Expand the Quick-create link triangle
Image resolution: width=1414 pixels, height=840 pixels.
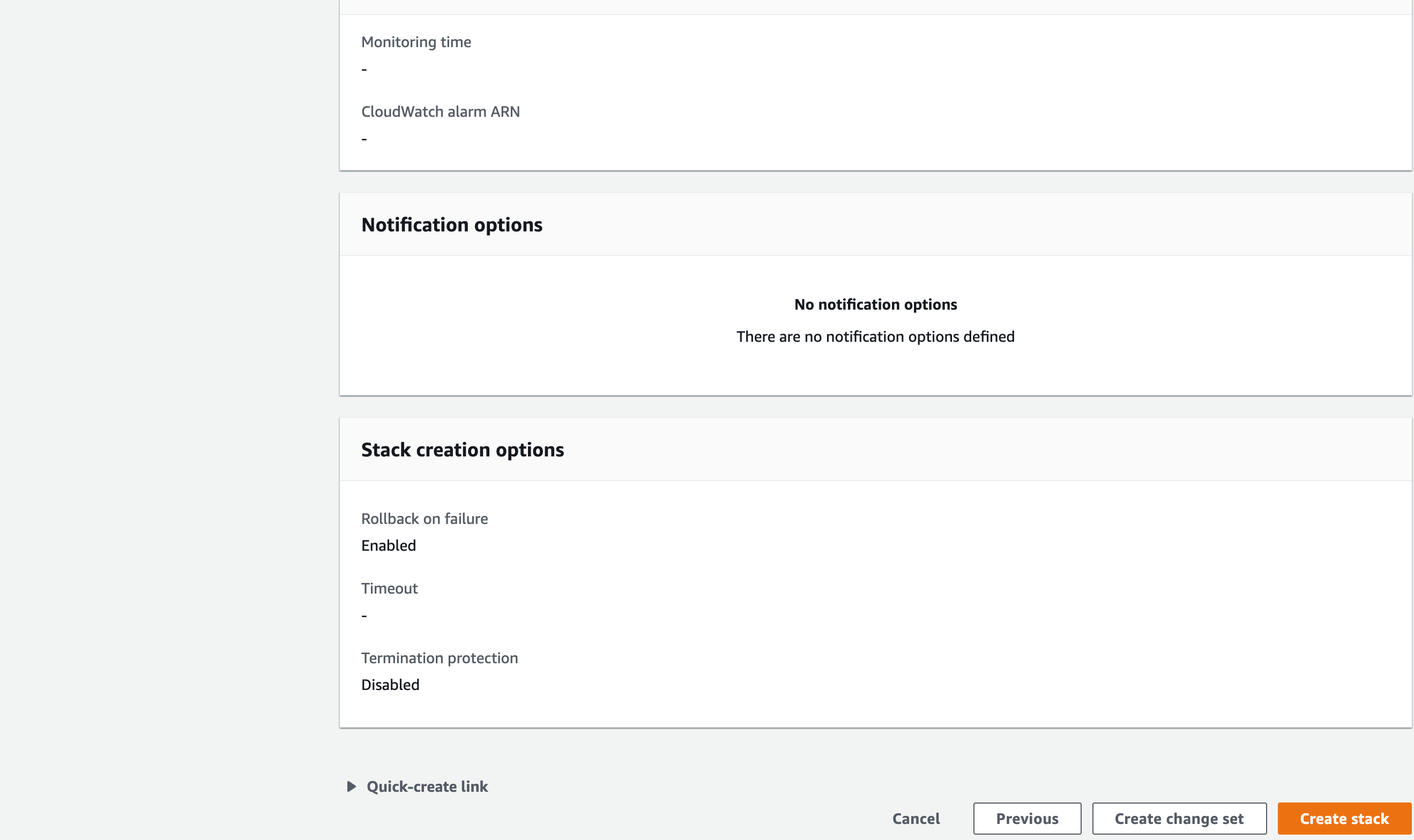pyautogui.click(x=351, y=786)
